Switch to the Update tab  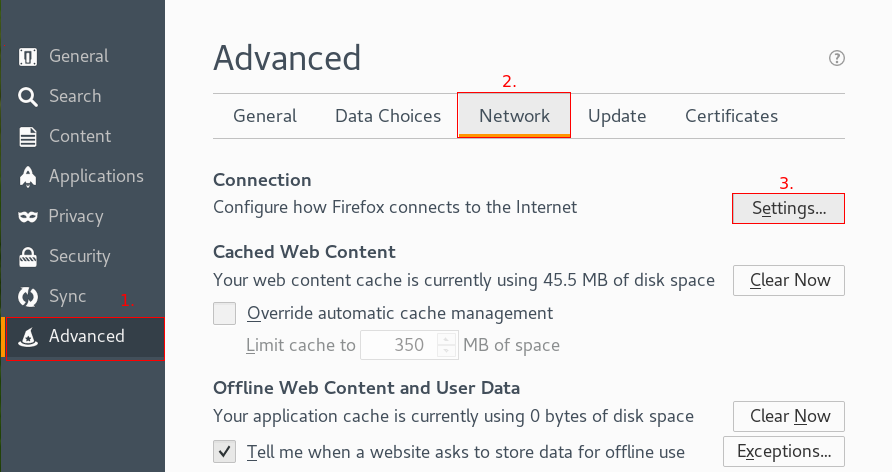click(x=617, y=116)
